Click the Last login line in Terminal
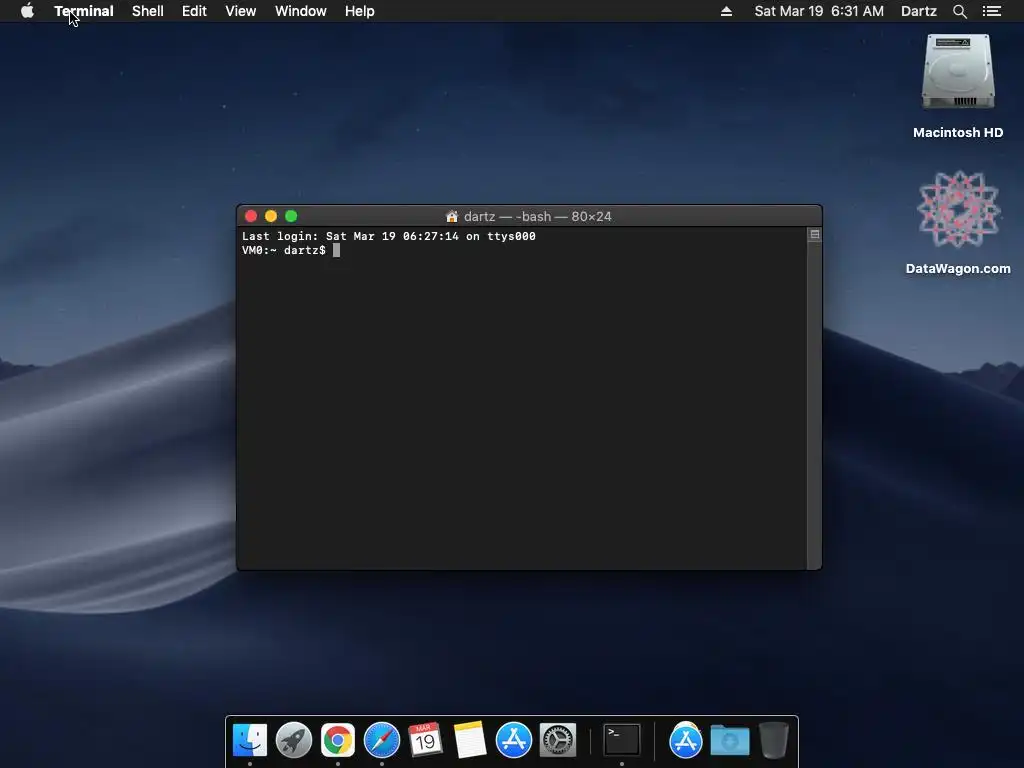Viewport: 1024px width, 768px height. pyautogui.click(x=389, y=236)
